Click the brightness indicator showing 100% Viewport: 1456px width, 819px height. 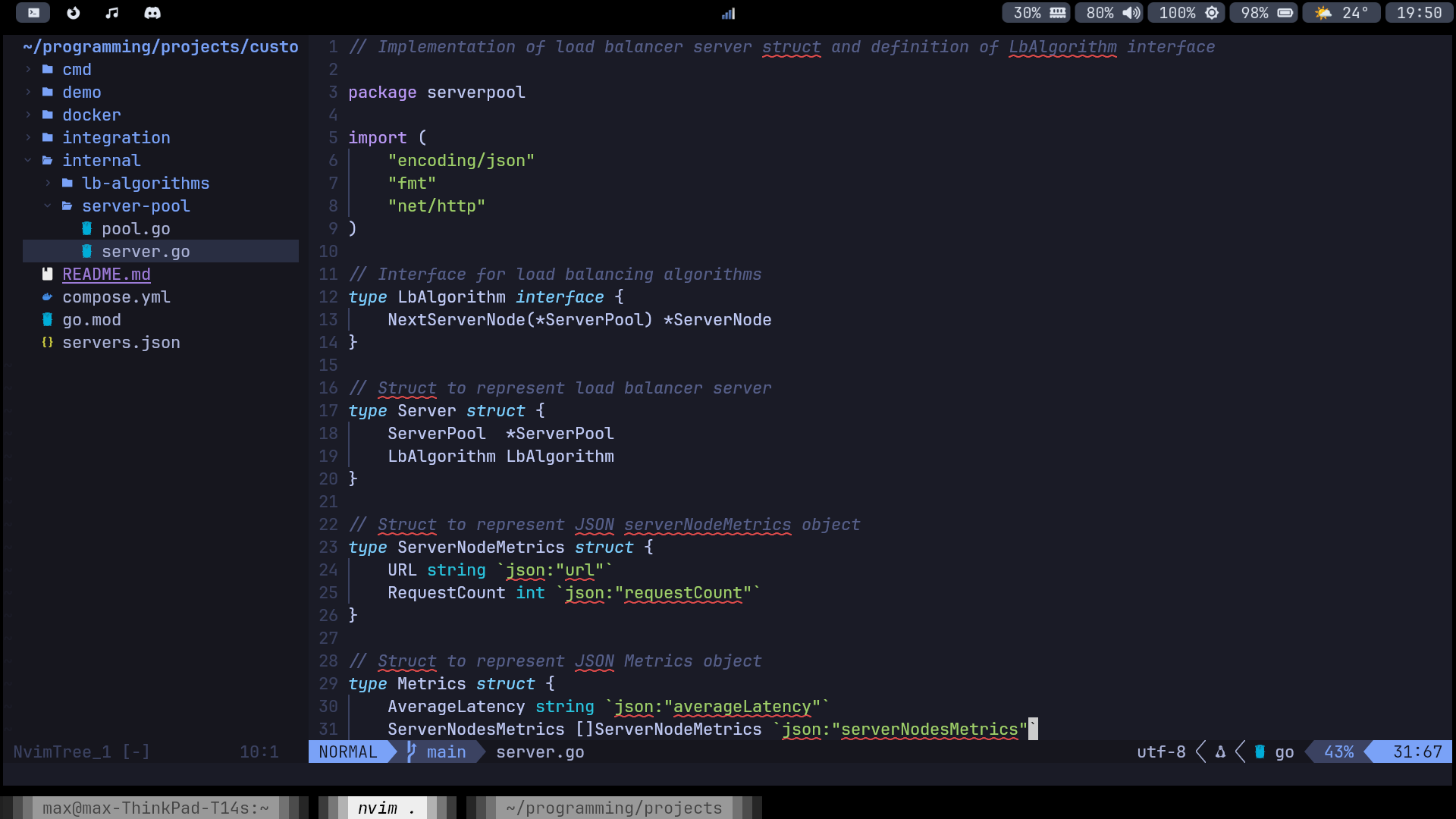click(x=1187, y=13)
